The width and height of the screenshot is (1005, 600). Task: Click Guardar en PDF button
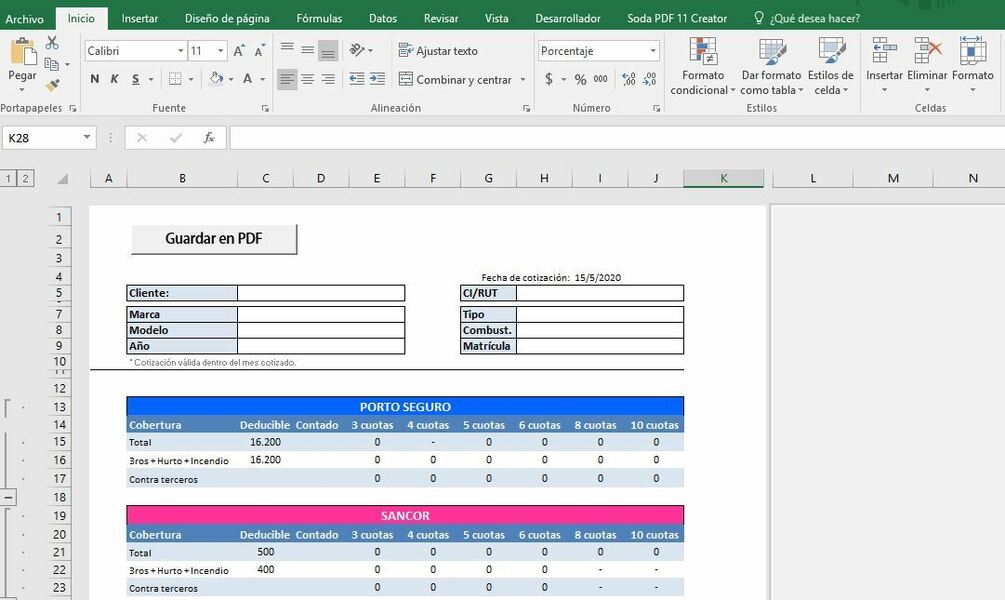tap(214, 238)
